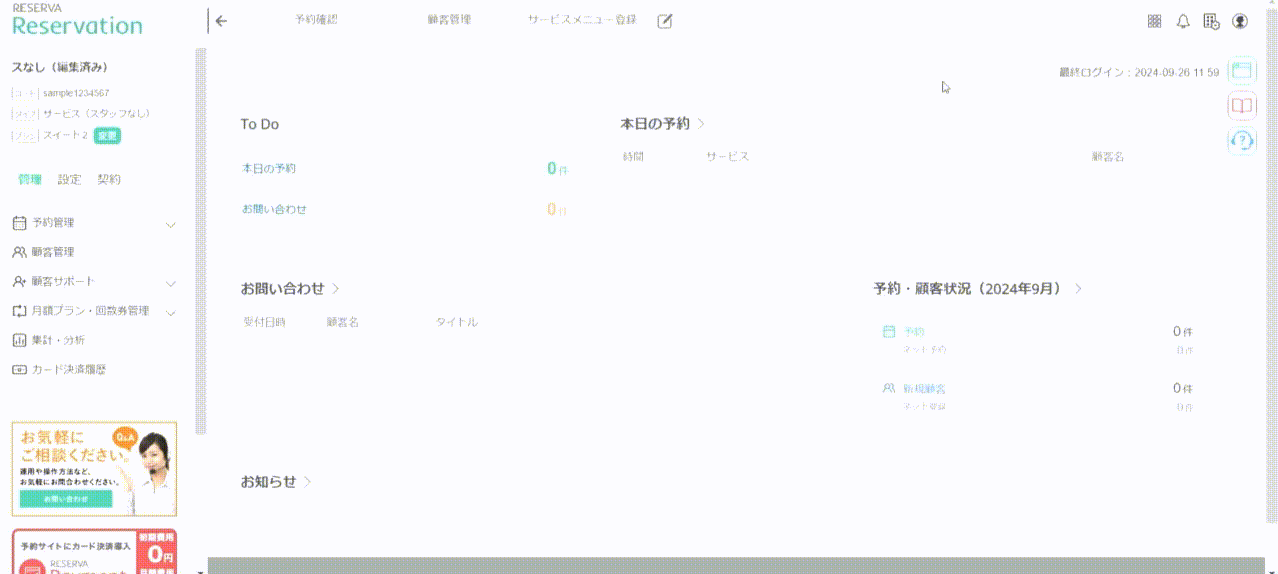
Task: Select the 管理 tab
Action: pos(29,180)
